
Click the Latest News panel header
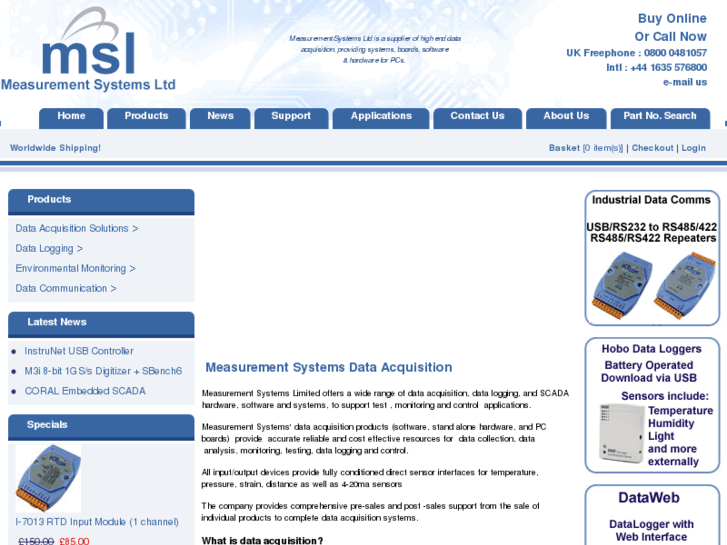(101, 323)
